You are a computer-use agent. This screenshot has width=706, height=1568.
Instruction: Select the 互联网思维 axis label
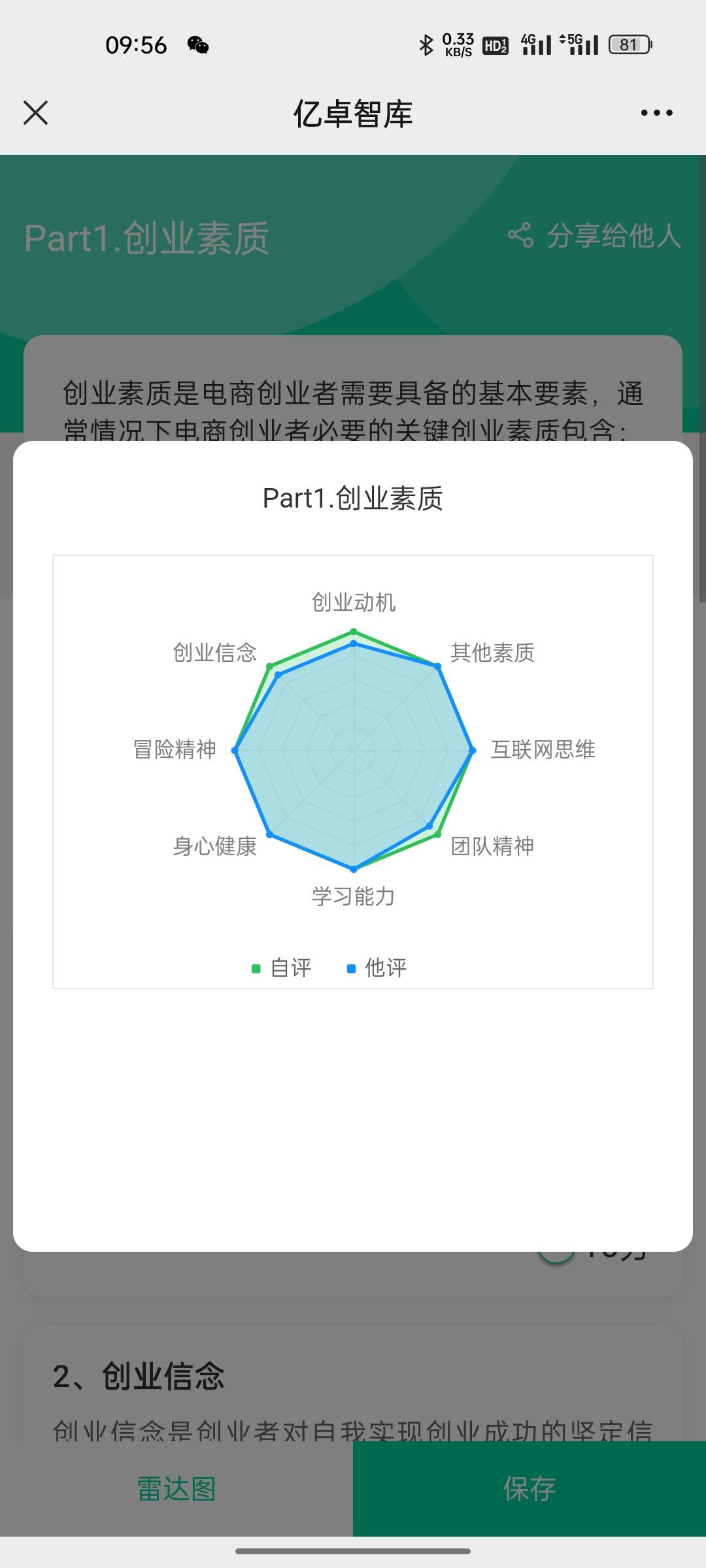pos(543,749)
